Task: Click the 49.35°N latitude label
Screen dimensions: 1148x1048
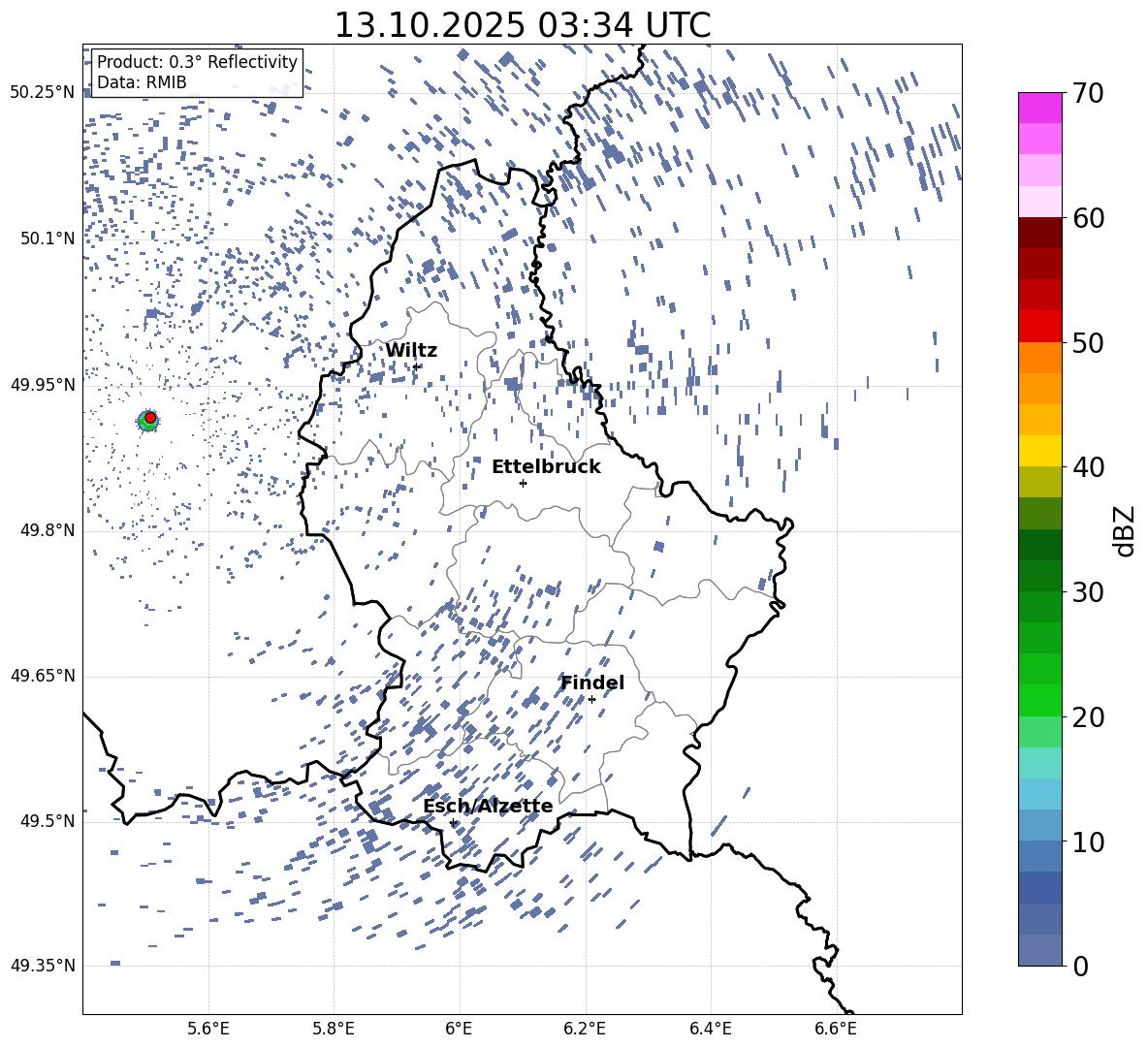Action: click(43, 966)
